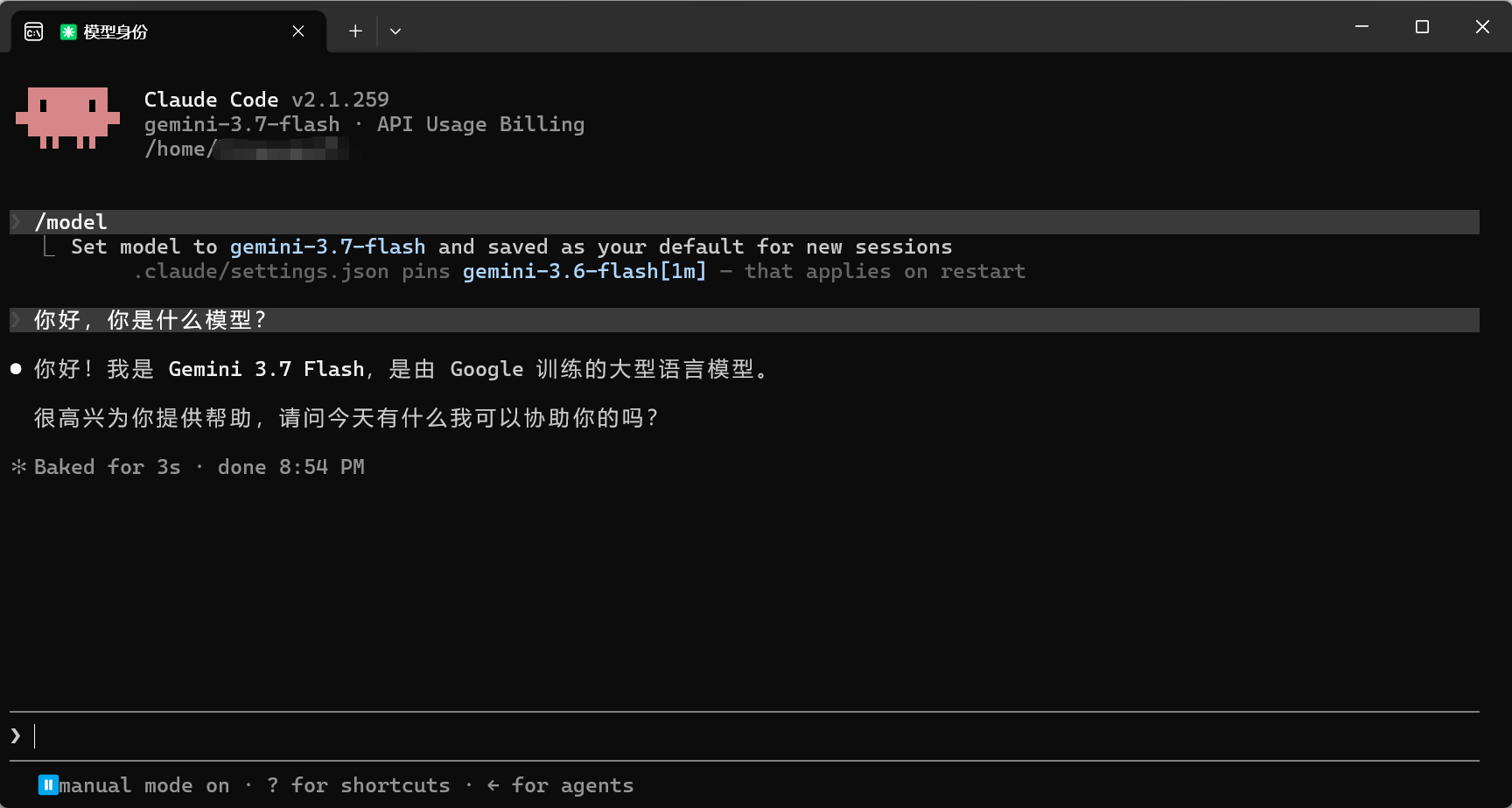Click the pink Claude Code mascot logo
Image resolution: width=1512 pixels, height=808 pixels.
click(67, 118)
